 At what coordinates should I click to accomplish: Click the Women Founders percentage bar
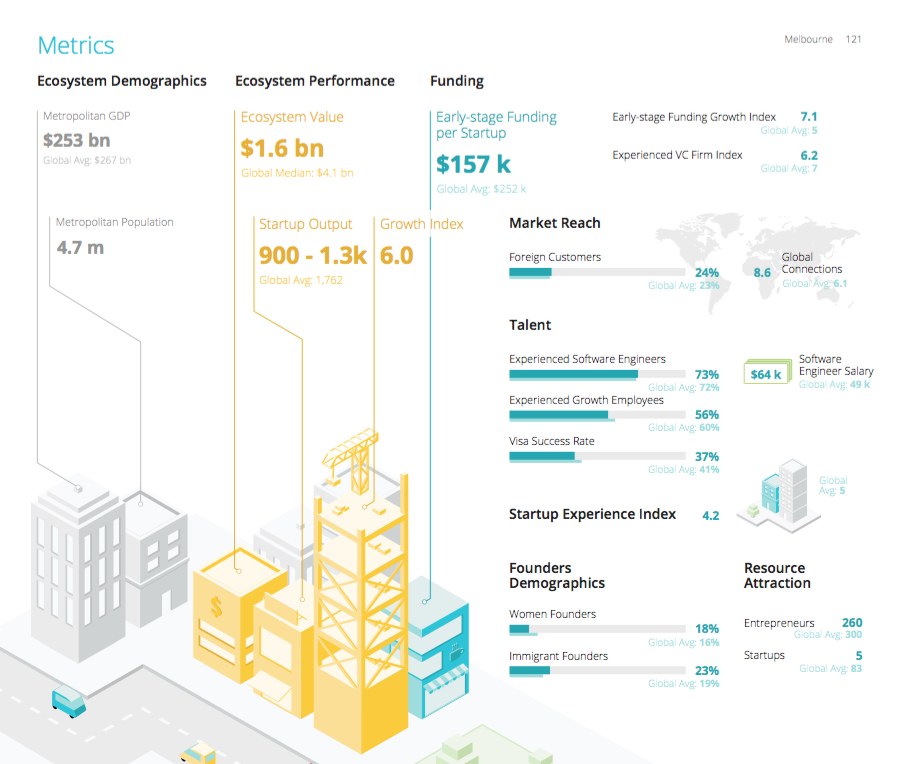[597, 629]
